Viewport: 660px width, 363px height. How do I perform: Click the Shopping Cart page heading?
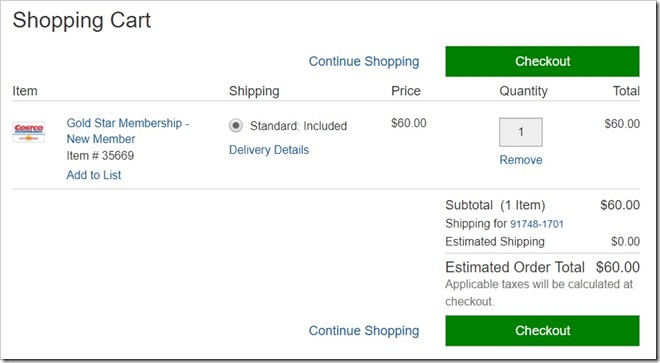82,20
